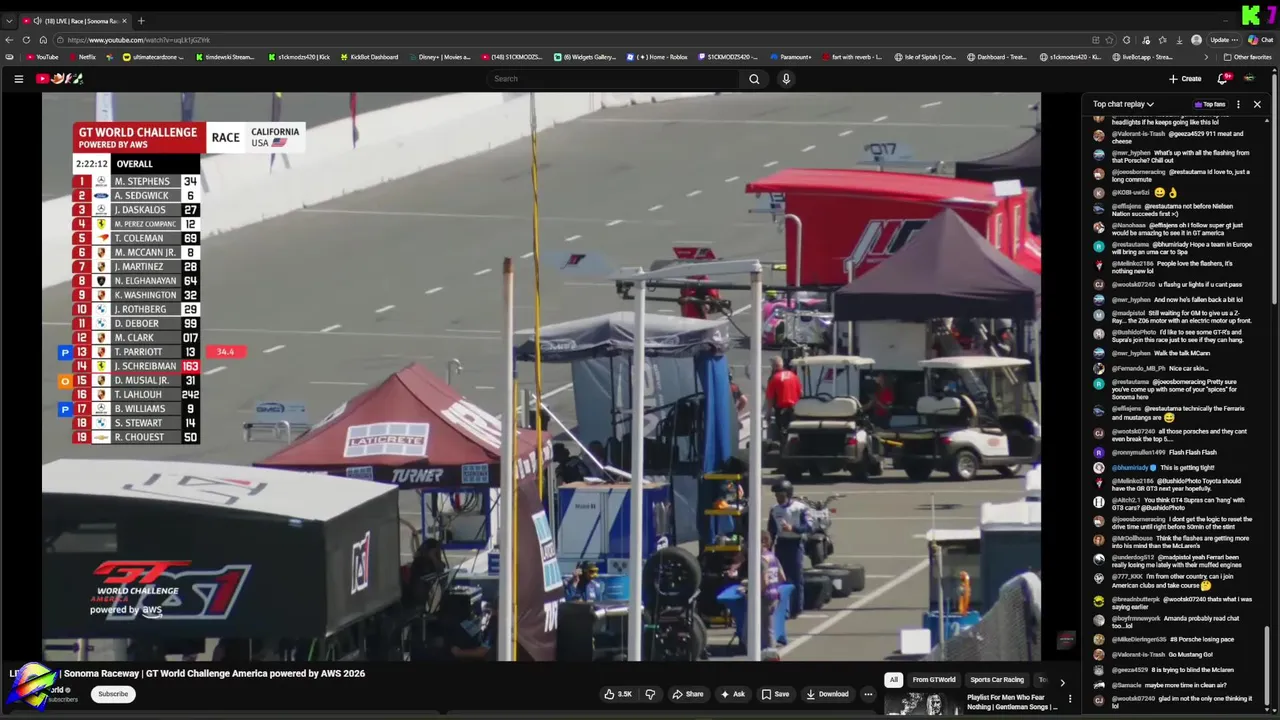Go back in the browser

(9, 40)
